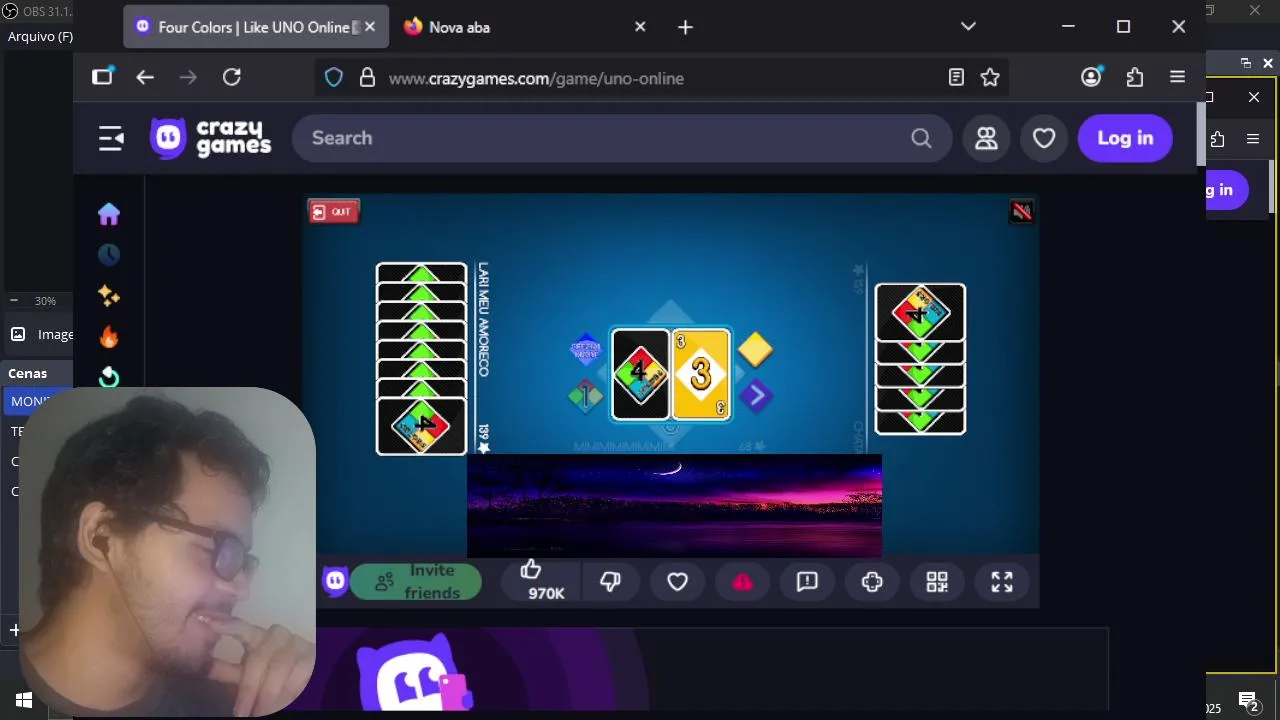Close the Four Colors tab
This screenshot has height=720, width=1280.
(370, 27)
